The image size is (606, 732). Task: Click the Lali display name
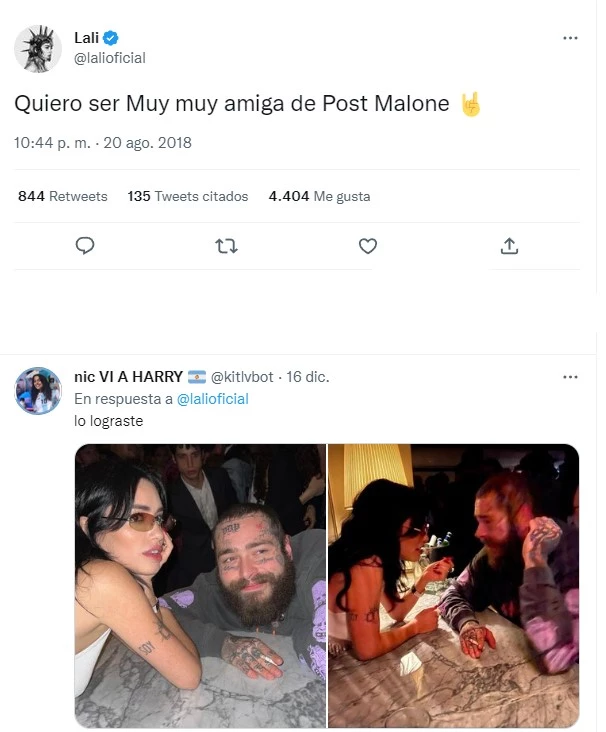[x=86, y=38]
